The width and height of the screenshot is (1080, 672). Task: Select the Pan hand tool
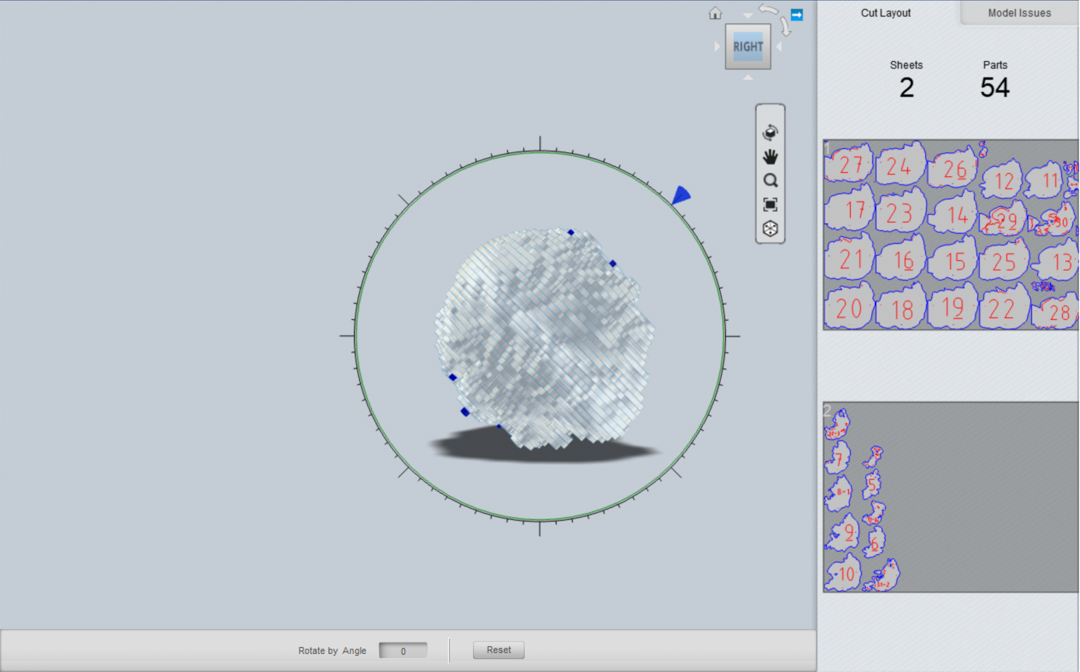coord(770,157)
